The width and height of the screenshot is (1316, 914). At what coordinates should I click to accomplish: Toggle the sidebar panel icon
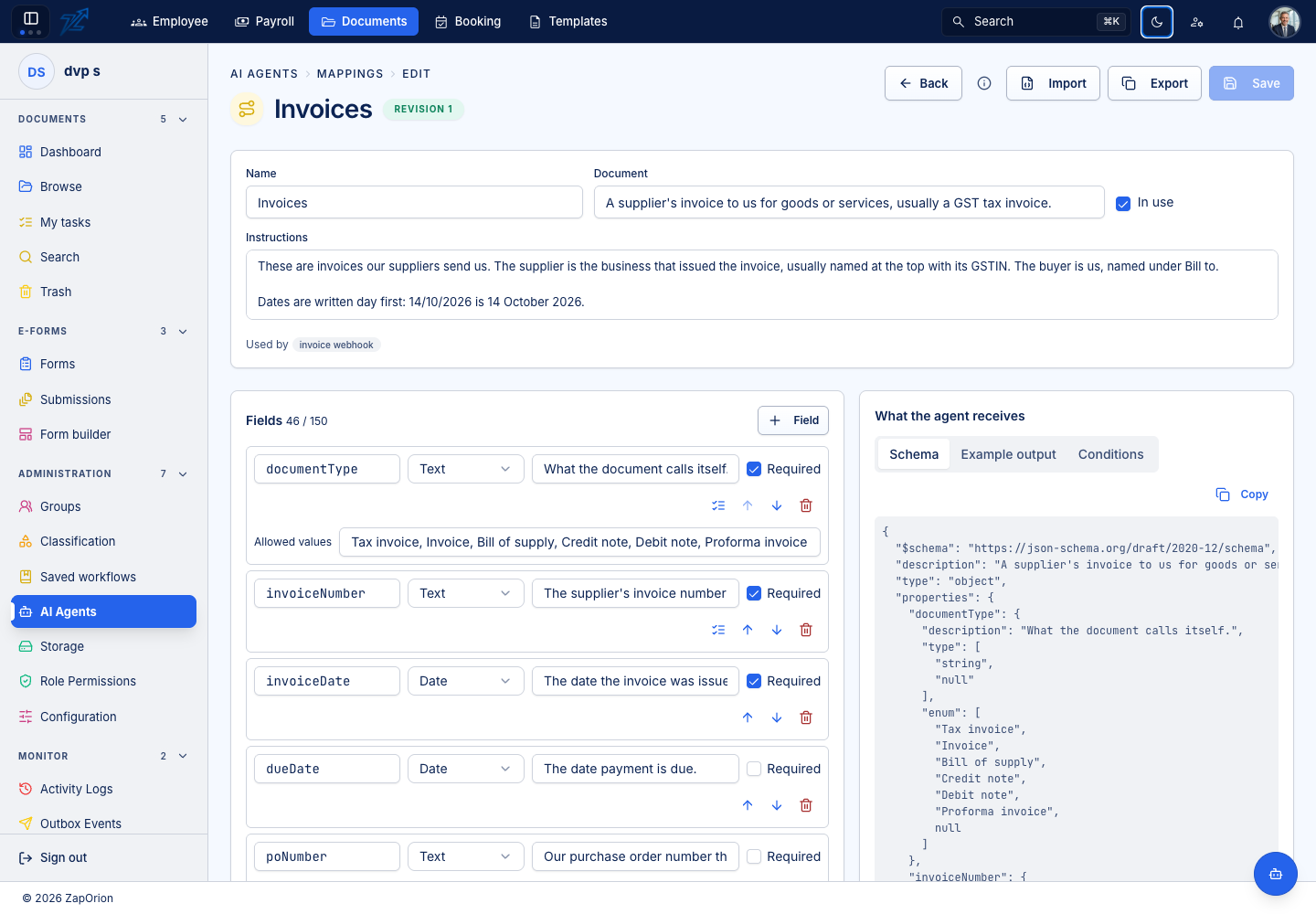pos(30,18)
